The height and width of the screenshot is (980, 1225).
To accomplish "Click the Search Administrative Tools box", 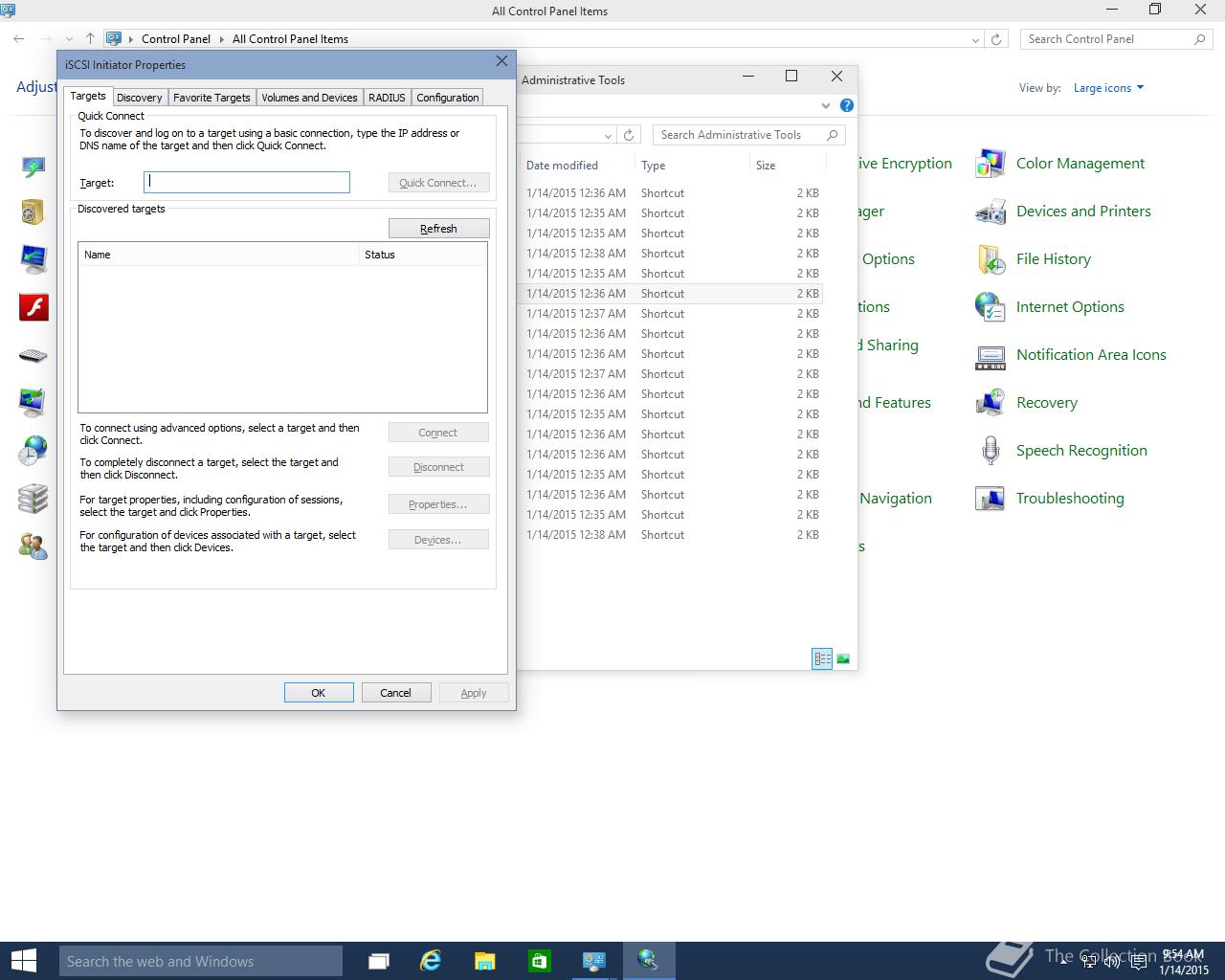I will tap(748, 135).
